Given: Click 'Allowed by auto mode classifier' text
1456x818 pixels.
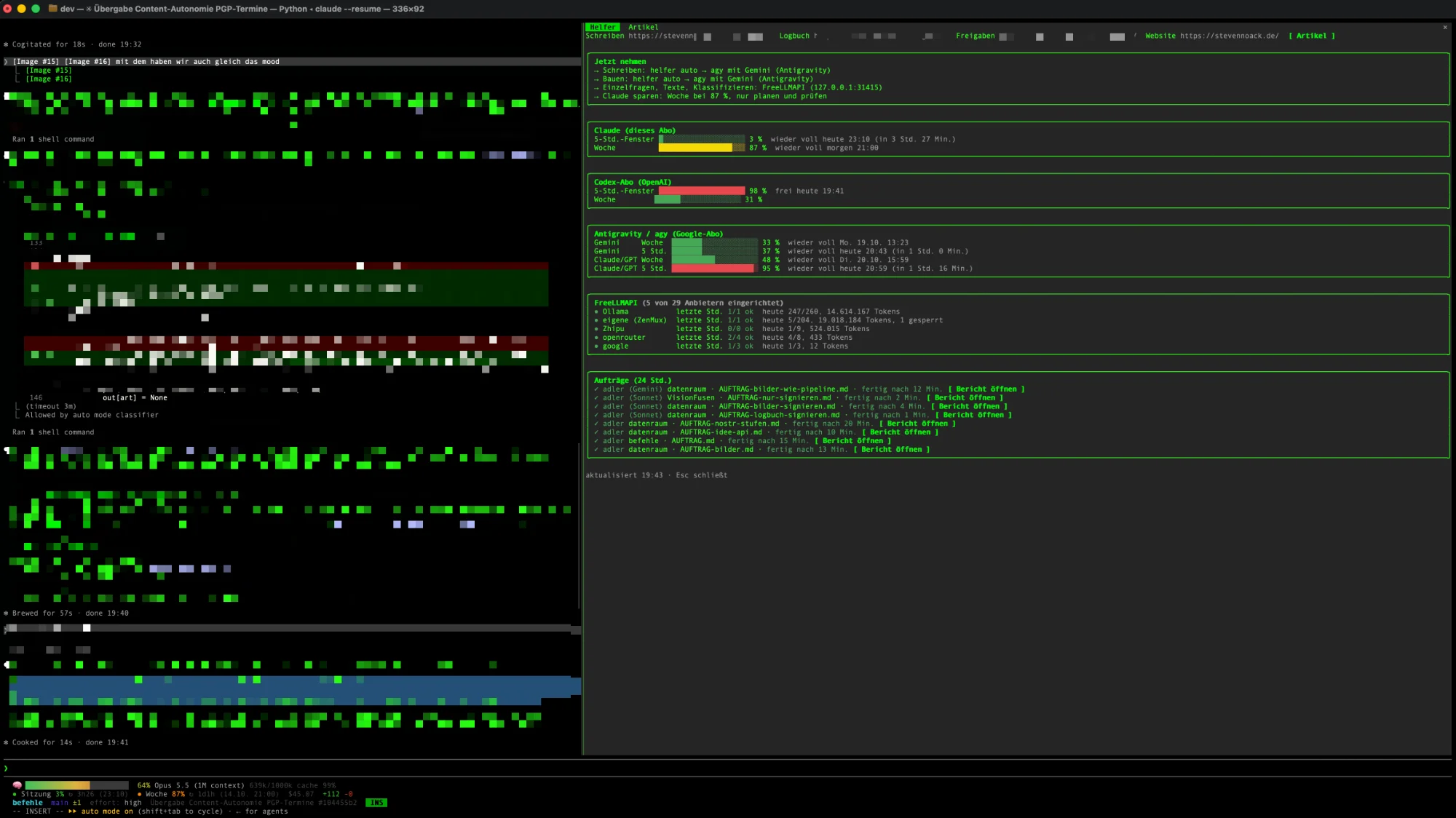Looking at the screenshot, I should [92, 416].
